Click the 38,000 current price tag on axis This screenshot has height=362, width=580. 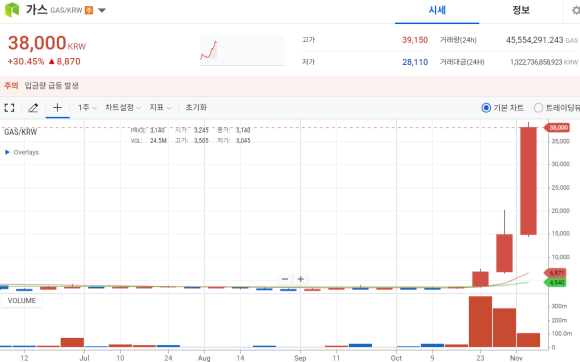click(x=557, y=128)
